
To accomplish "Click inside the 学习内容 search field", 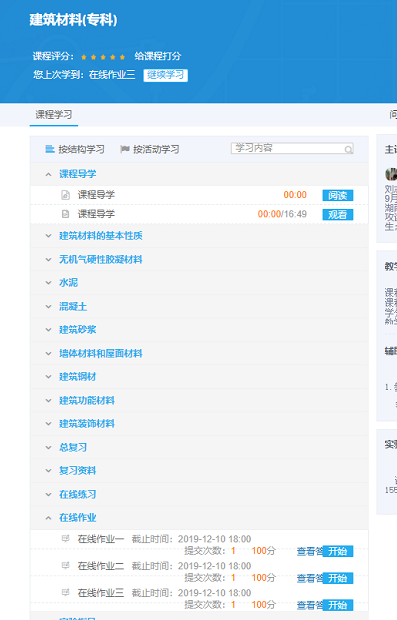I will click(x=292, y=148).
